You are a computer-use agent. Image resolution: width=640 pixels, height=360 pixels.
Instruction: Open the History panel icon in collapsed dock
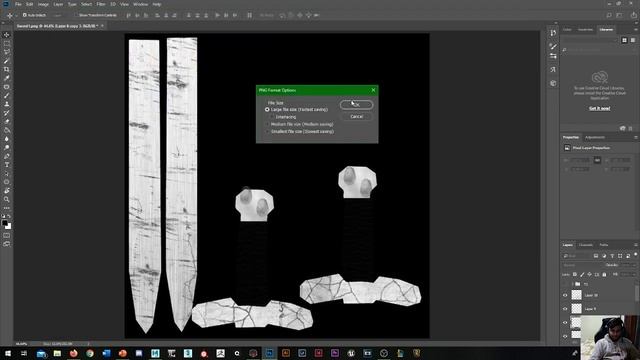point(553,33)
